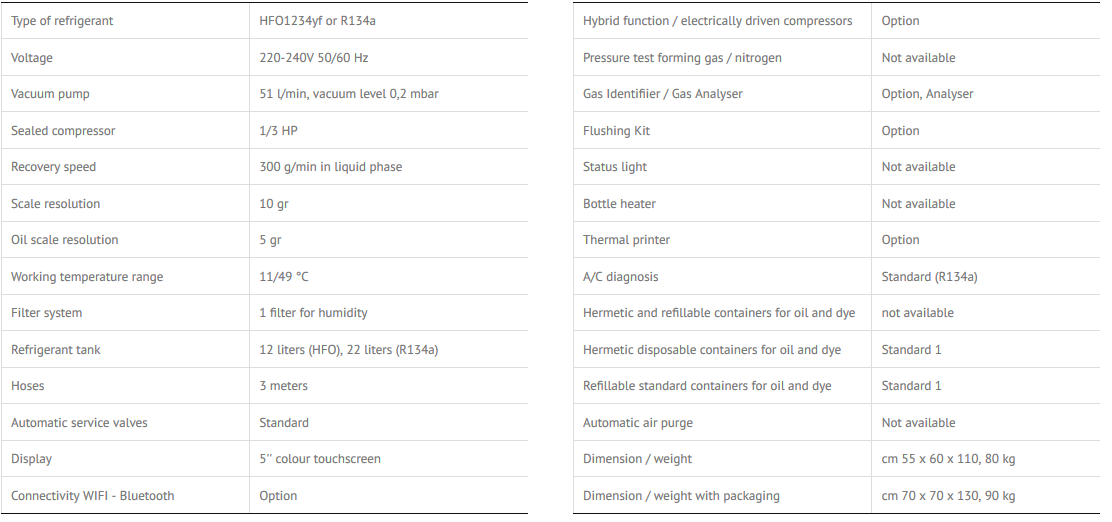Image resolution: width=1112 pixels, height=522 pixels.
Task: Select '300 g/min in liquid phase' text
Action: click(330, 167)
